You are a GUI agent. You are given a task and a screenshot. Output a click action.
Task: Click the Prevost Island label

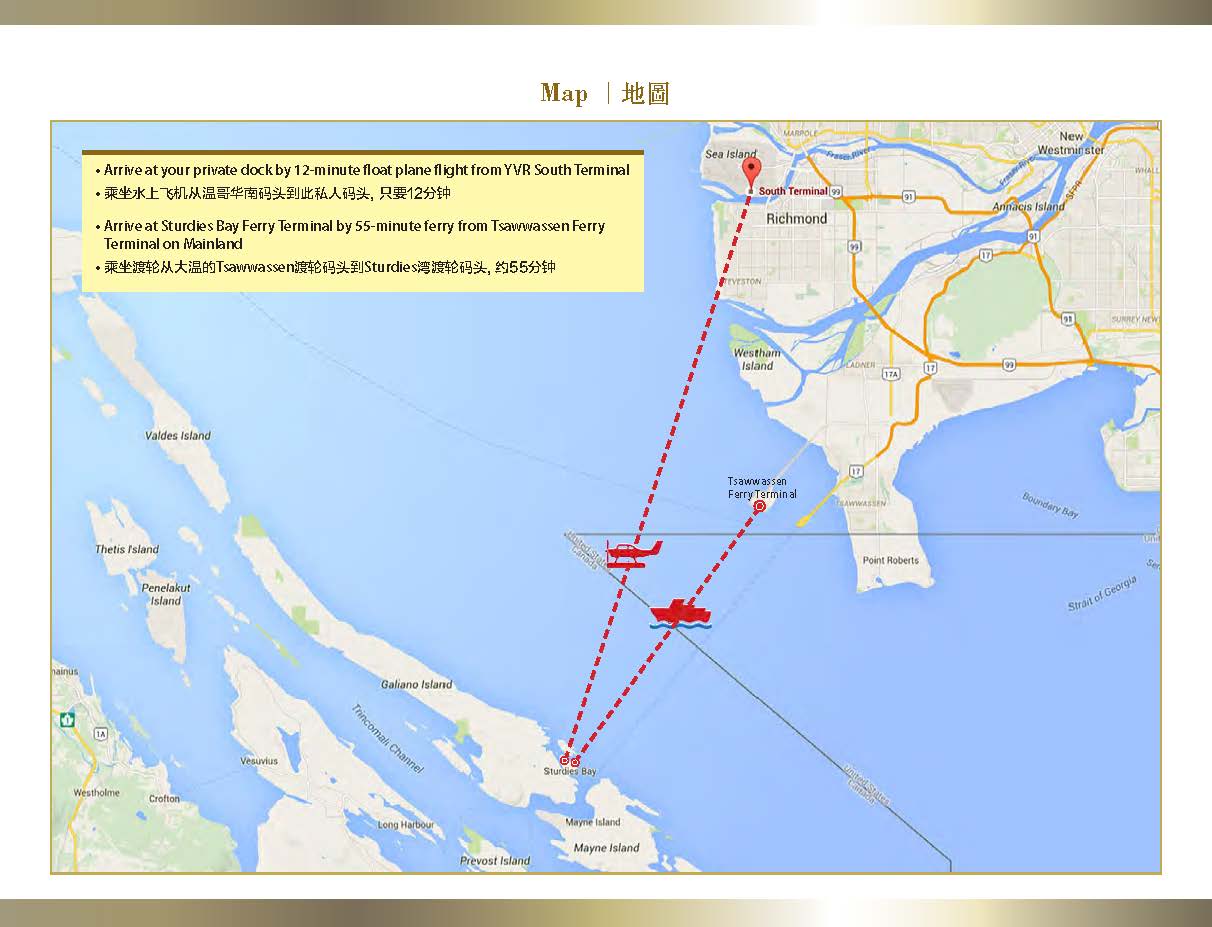[x=495, y=861]
